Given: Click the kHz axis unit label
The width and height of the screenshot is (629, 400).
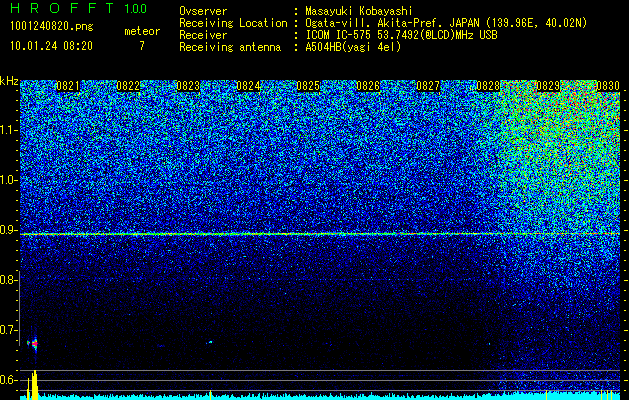Looking at the screenshot, I should click(9, 81).
